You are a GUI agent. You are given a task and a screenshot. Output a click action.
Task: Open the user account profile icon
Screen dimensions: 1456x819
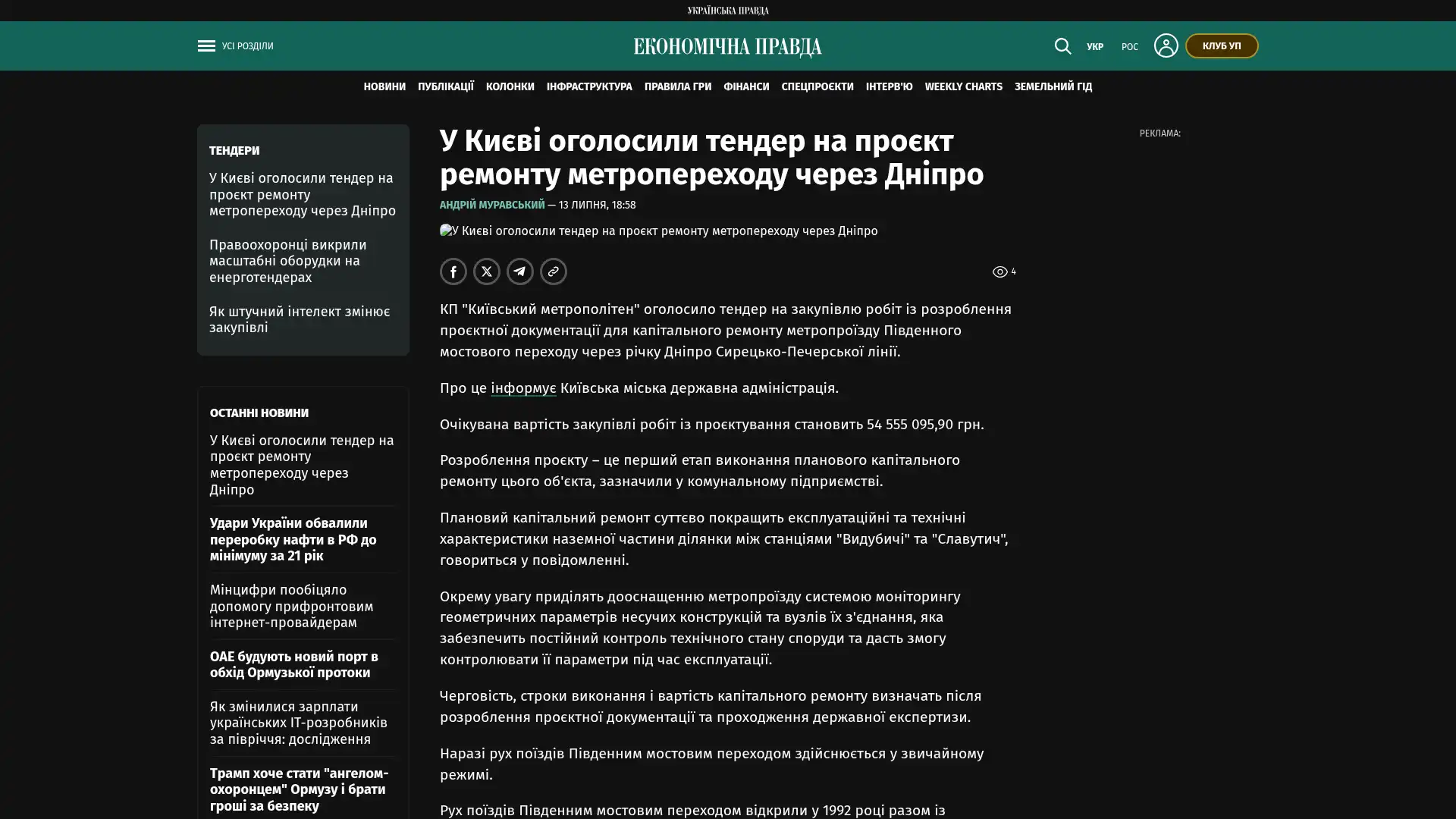[x=1166, y=45]
